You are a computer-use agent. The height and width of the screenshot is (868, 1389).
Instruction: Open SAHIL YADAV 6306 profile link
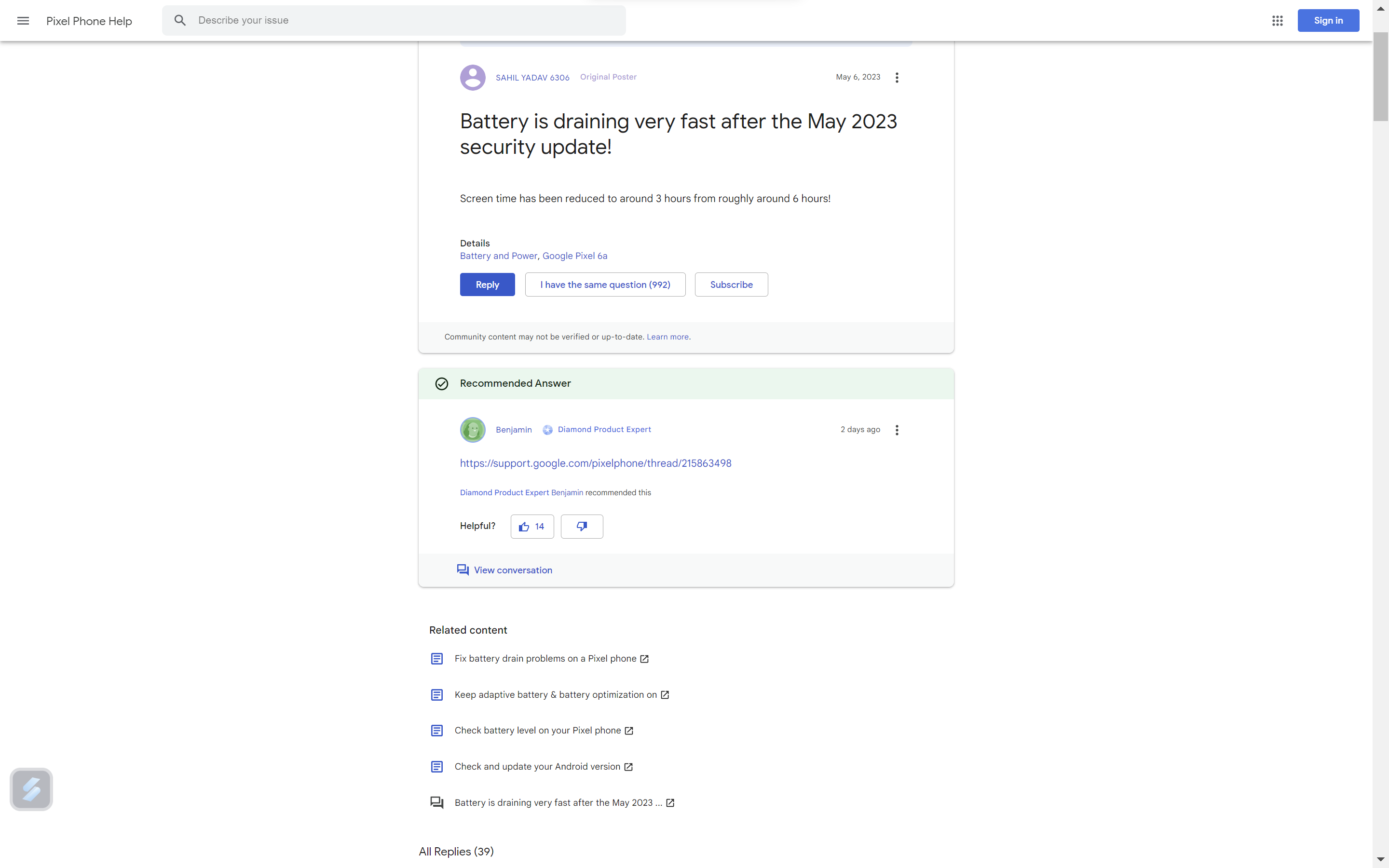point(532,78)
